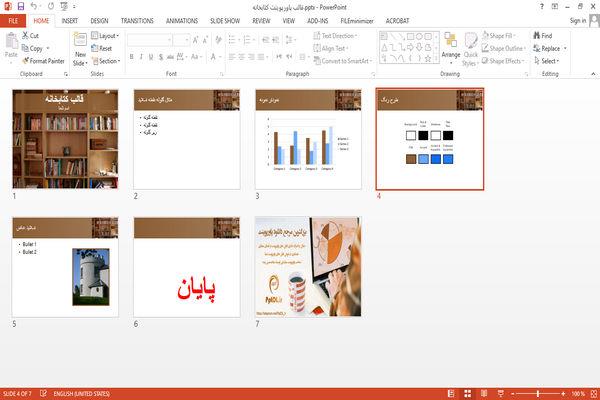
Task: Open the font name combo box
Action: [150, 40]
